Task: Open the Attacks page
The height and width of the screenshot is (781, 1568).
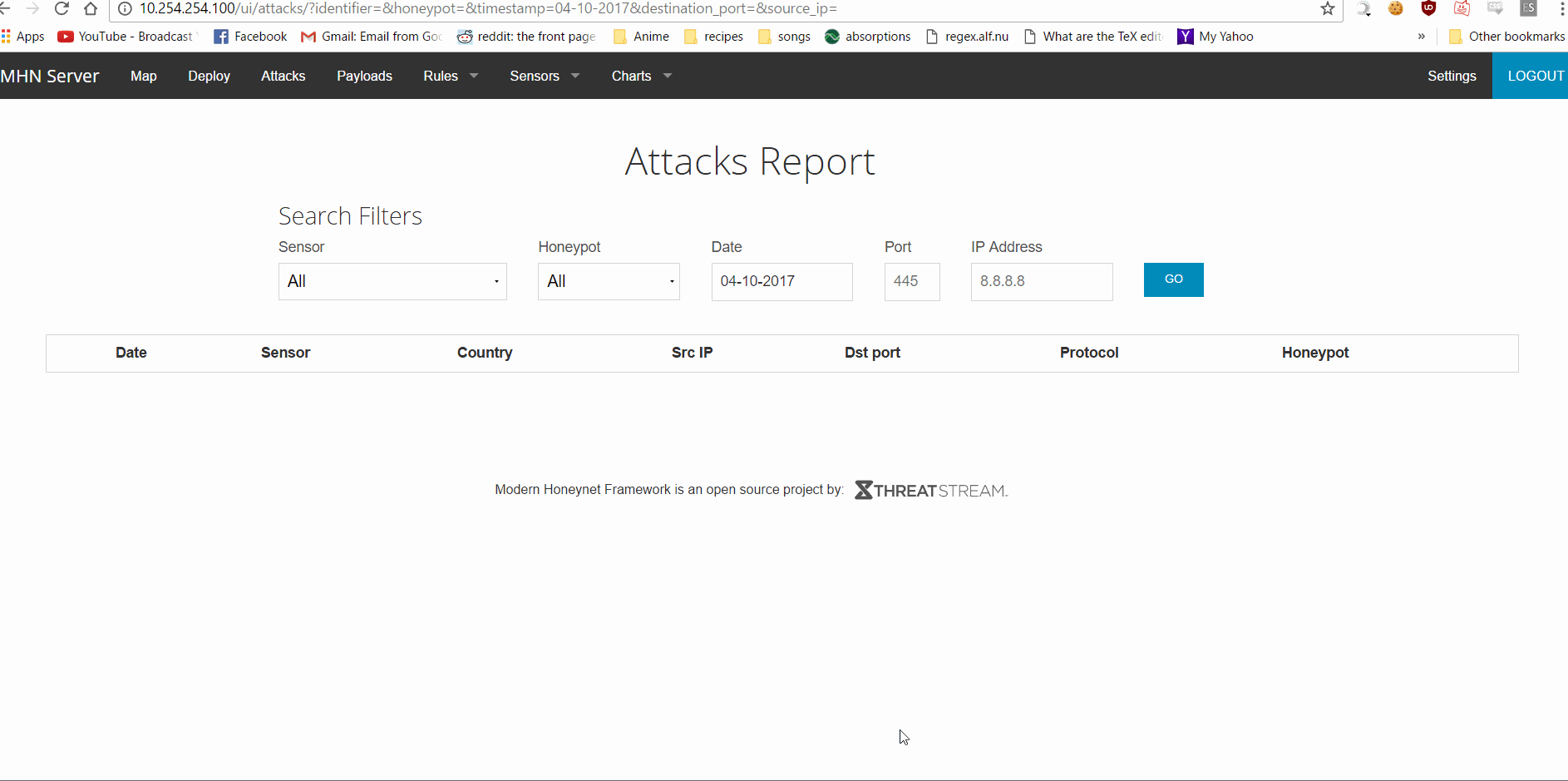Action: 284,76
